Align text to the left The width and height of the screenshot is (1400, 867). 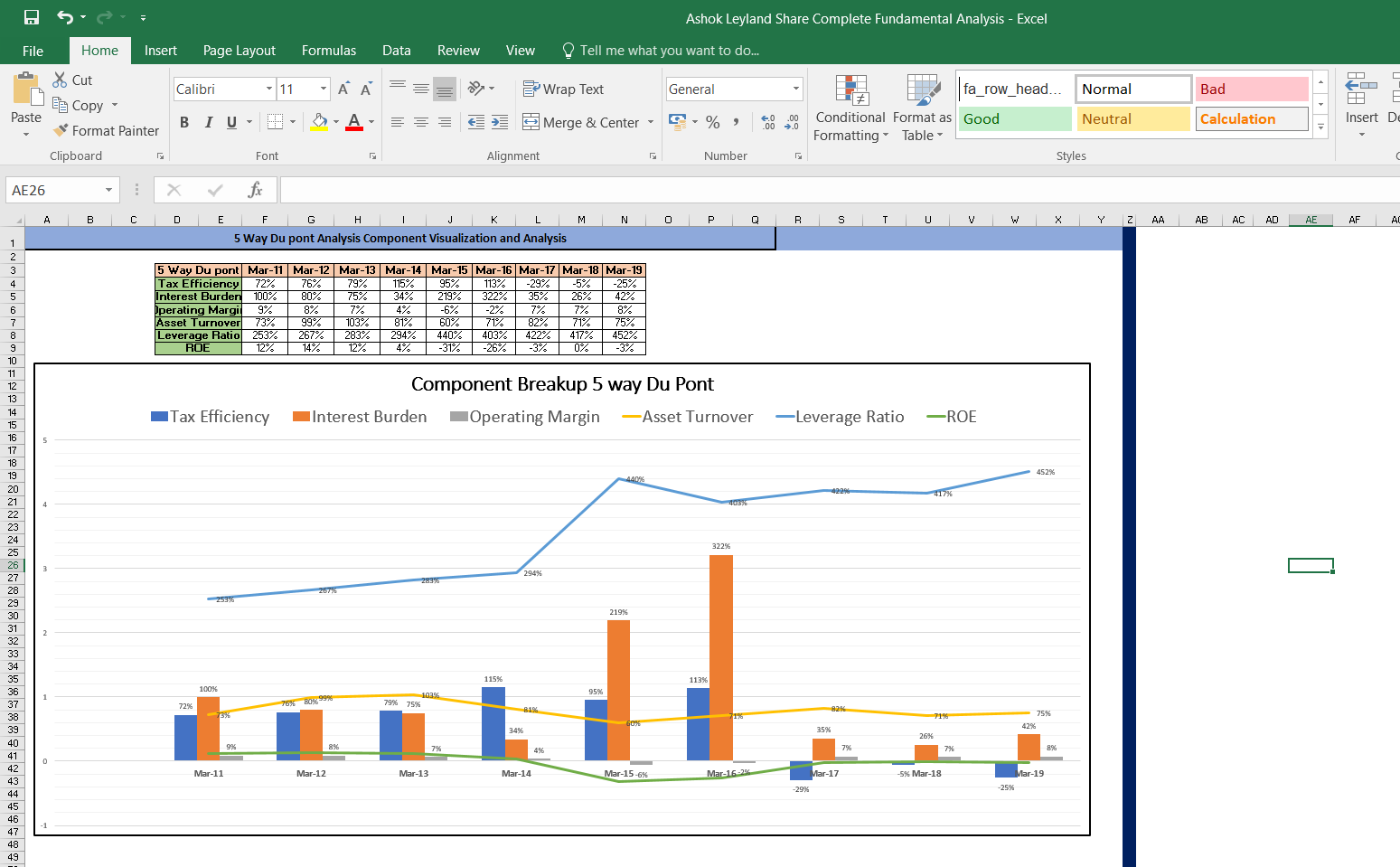[x=398, y=122]
